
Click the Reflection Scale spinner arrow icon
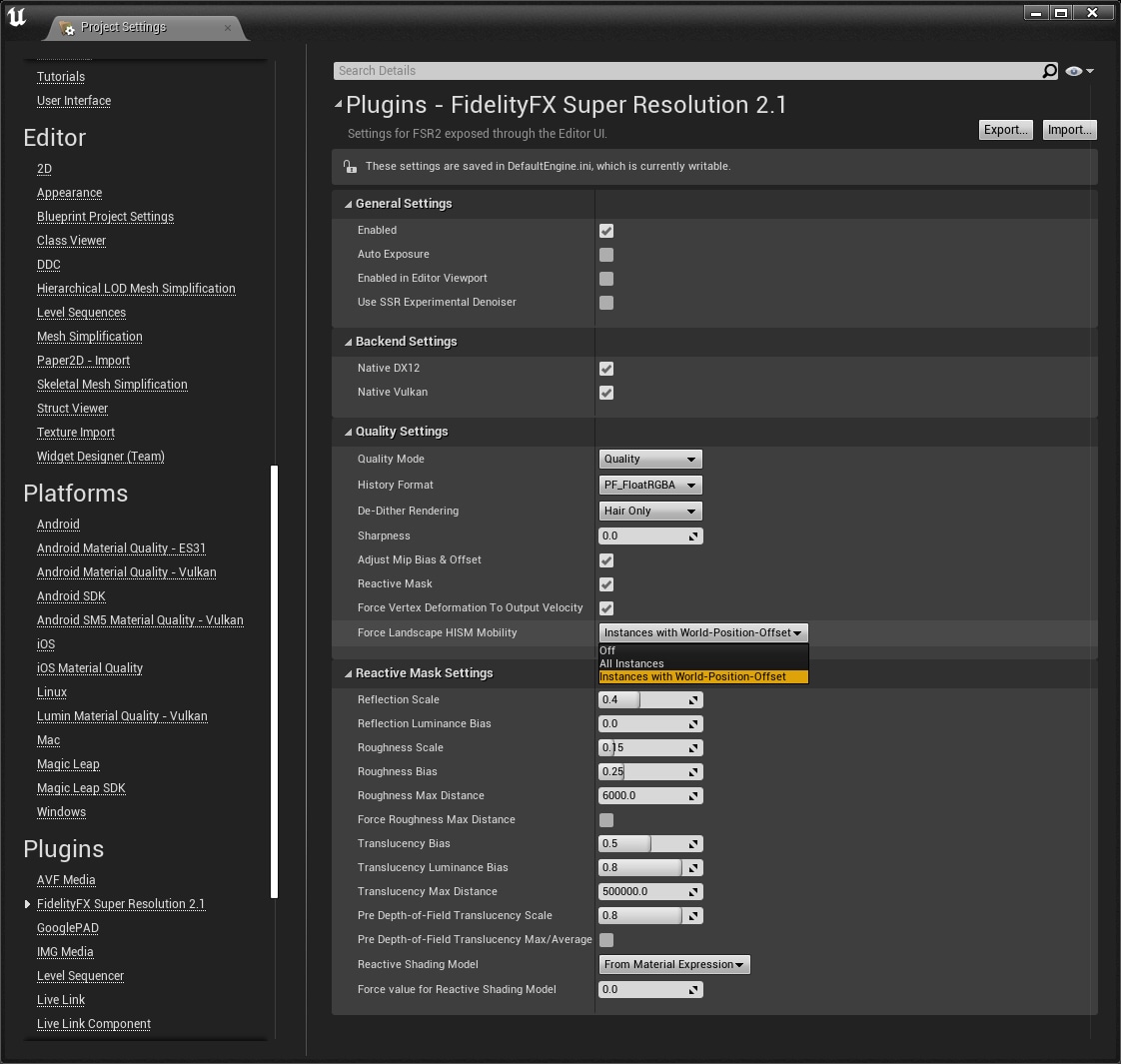click(x=693, y=700)
